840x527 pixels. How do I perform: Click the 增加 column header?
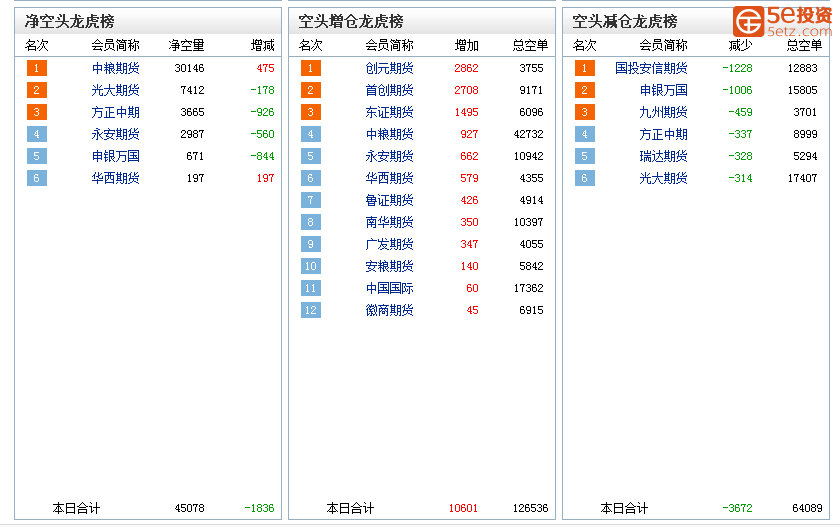[467, 46]
